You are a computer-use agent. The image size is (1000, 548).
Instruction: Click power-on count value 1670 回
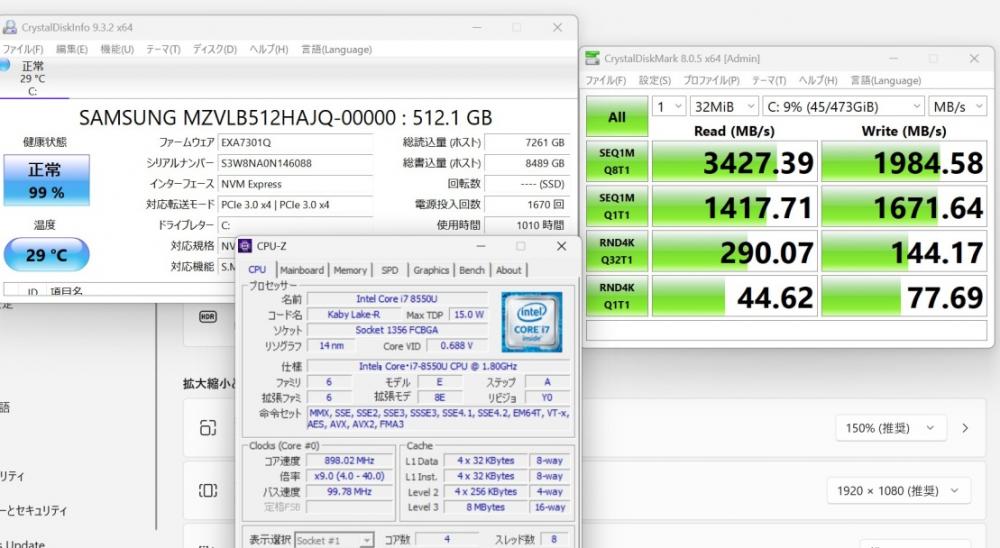coord(527,205)
